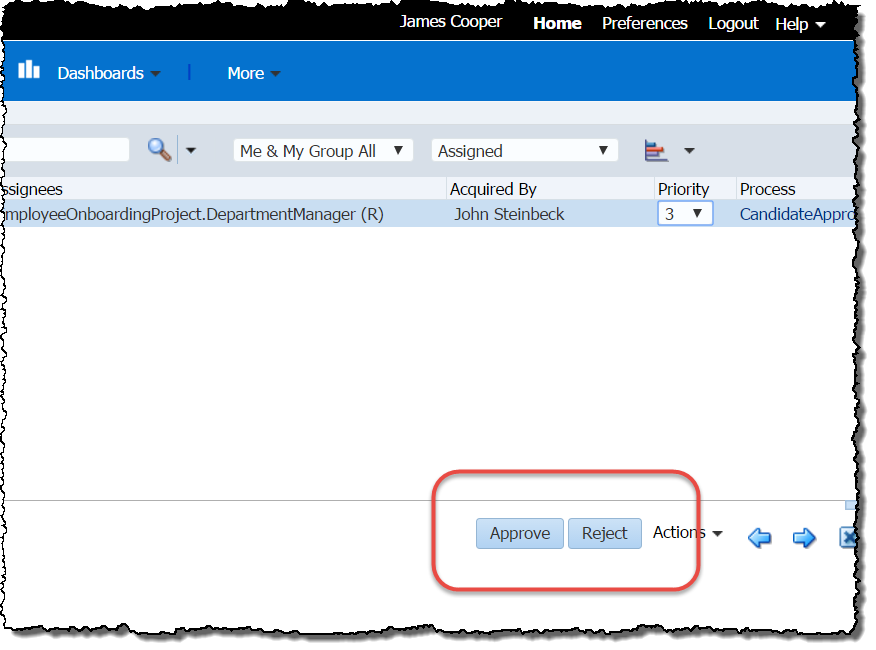This screenshot has width=876, height=650.
Task: Expand arrow next to chart view icon
Action: tap(689, 151)
